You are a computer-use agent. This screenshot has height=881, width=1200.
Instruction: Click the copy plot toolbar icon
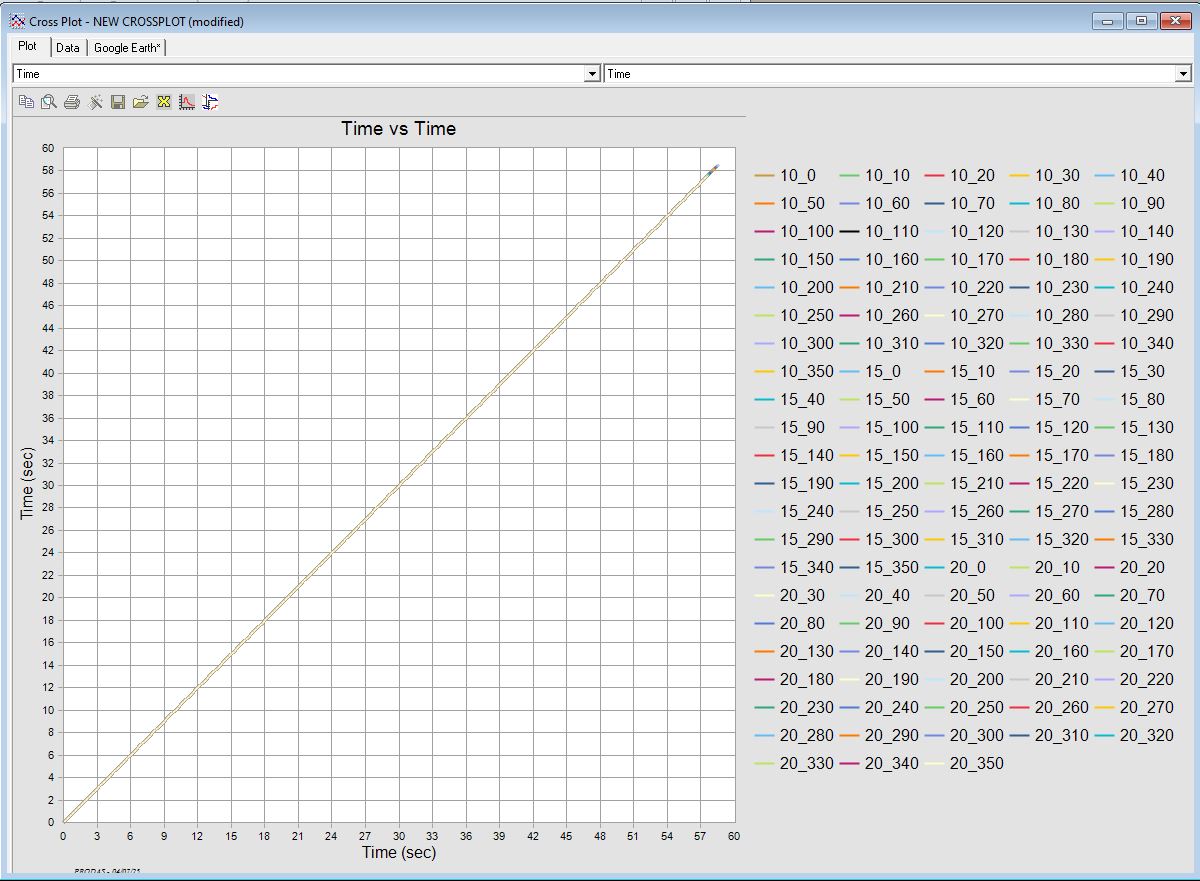click(27, 102)
